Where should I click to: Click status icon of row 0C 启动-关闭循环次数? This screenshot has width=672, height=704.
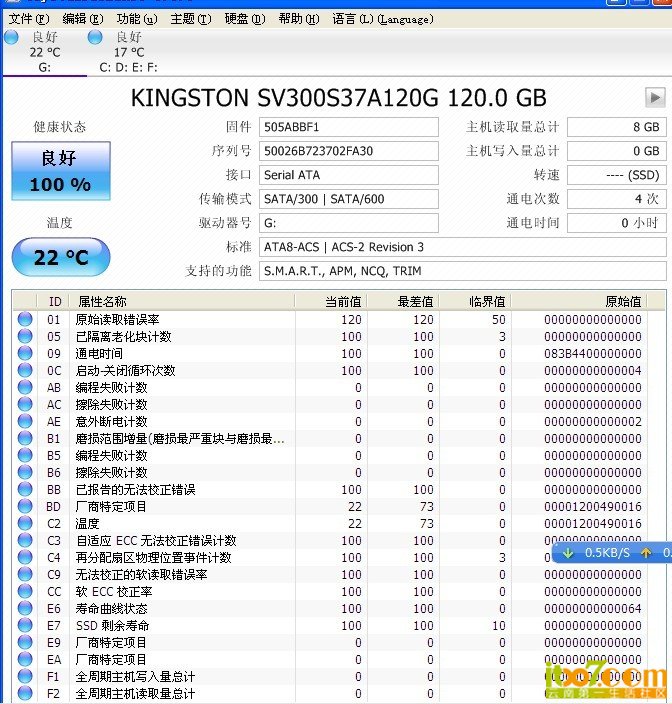coord(25,370)
